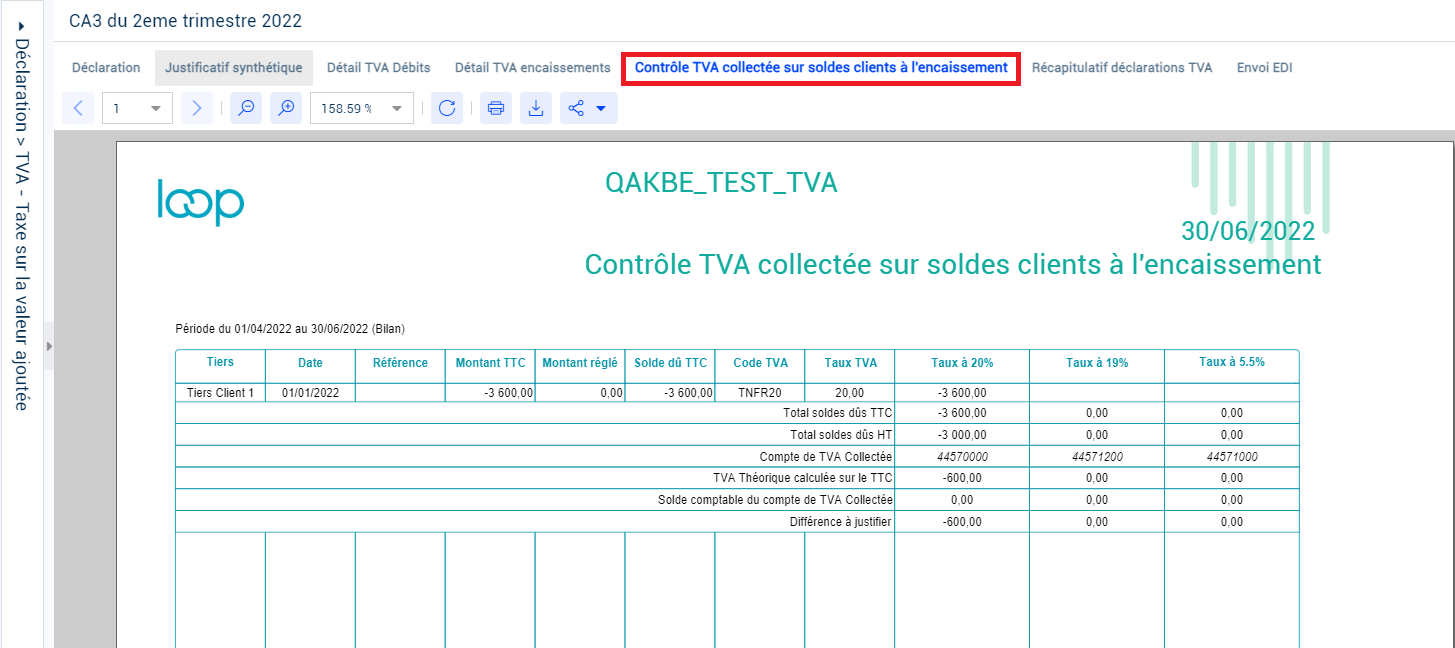This screenshot has height=648, width=1455.
Task: Click the 30/06/2022 report date
Action: point(1248,231)
